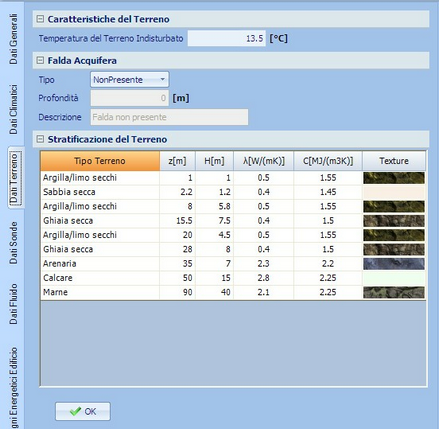Open the Dati Fluido tab
The width and height of the screenshot is (439, 429).
13,304
